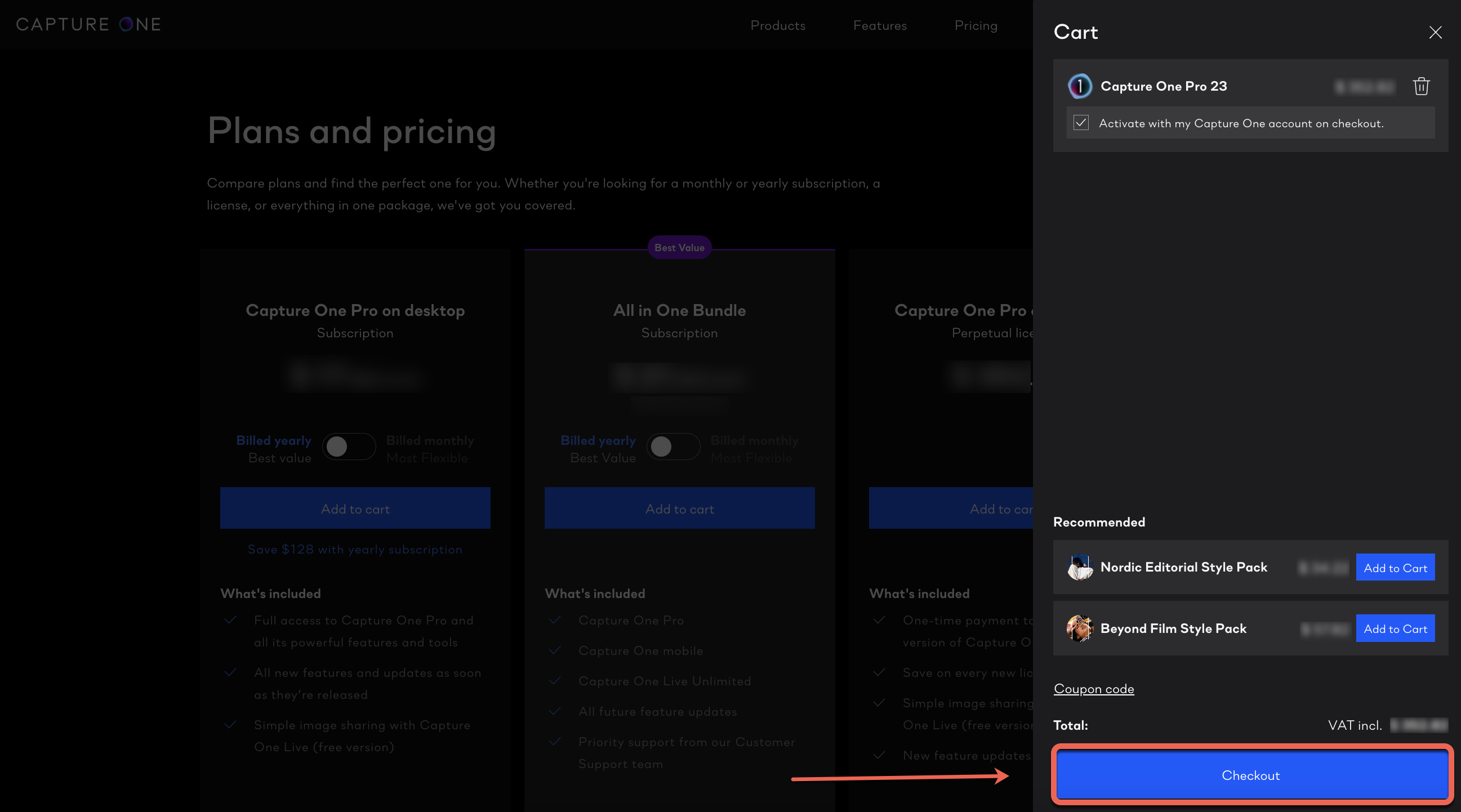The width and height of the screenshot is (1461, 812).
Task: Click the Beyond Film Style Pack title
Action: pyautogui.click(x=1173, y=628)
